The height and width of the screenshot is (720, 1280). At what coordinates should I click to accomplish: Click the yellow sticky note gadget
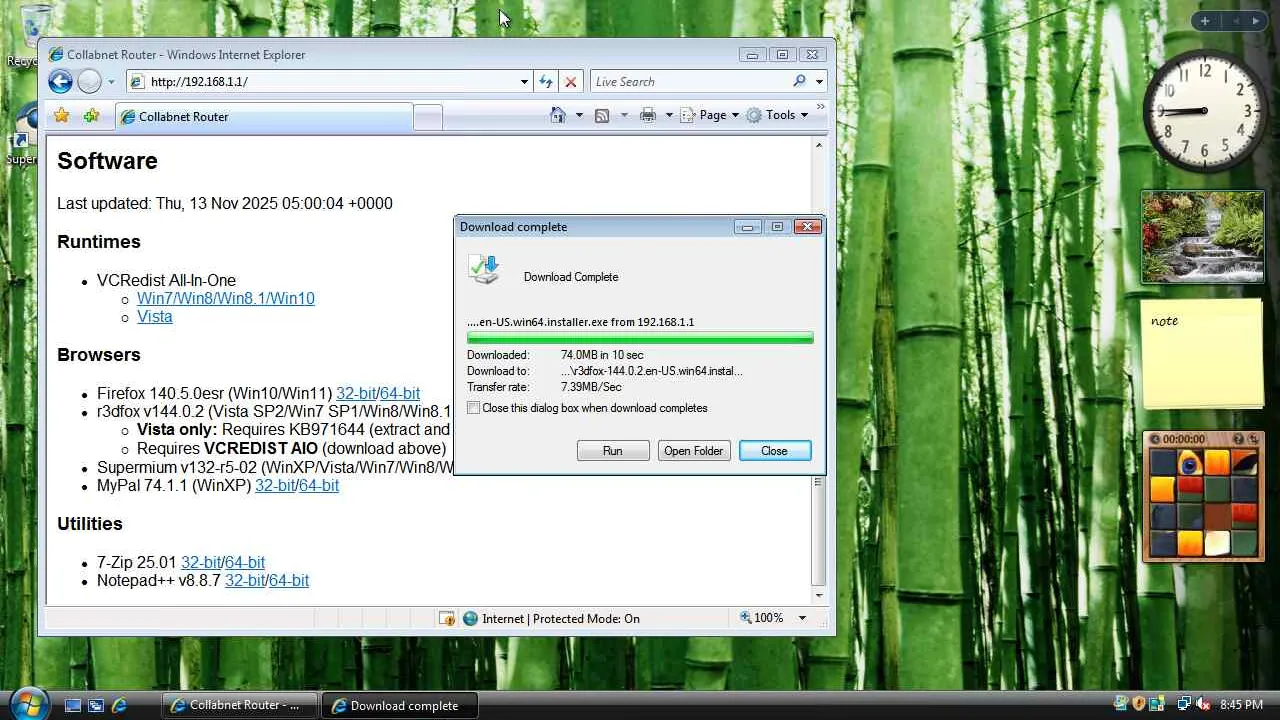1203,354
